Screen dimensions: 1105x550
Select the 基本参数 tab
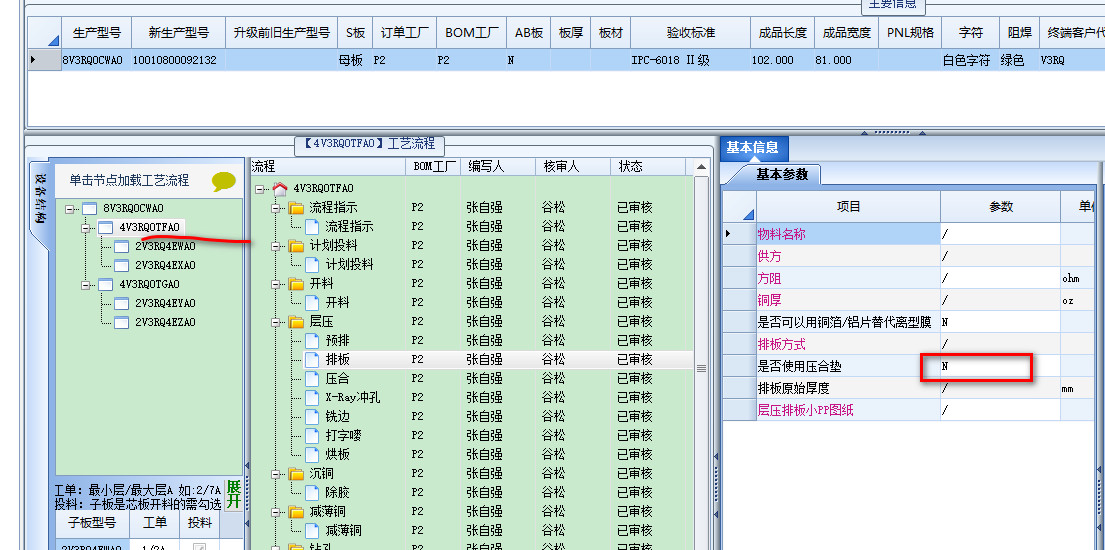point(782,174)
